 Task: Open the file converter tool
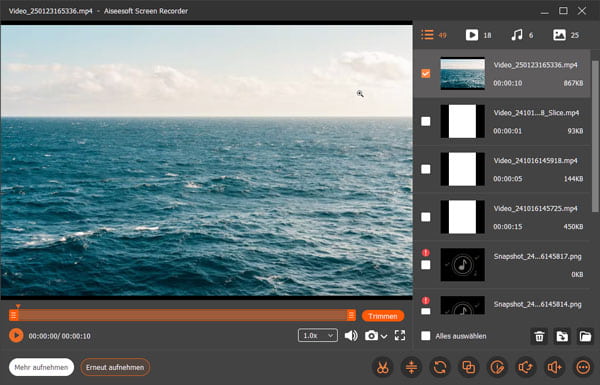[x=440, y=367]
